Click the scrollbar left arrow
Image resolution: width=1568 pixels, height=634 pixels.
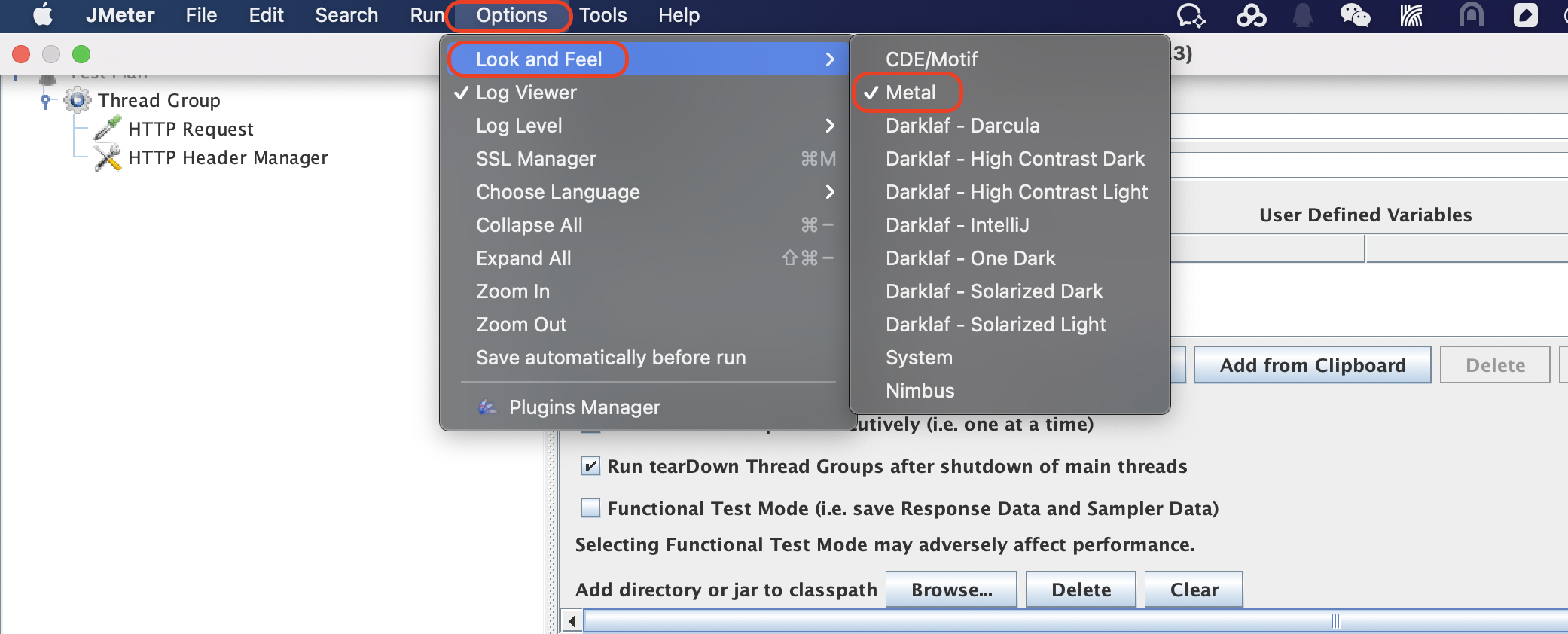tap(572, 621)
